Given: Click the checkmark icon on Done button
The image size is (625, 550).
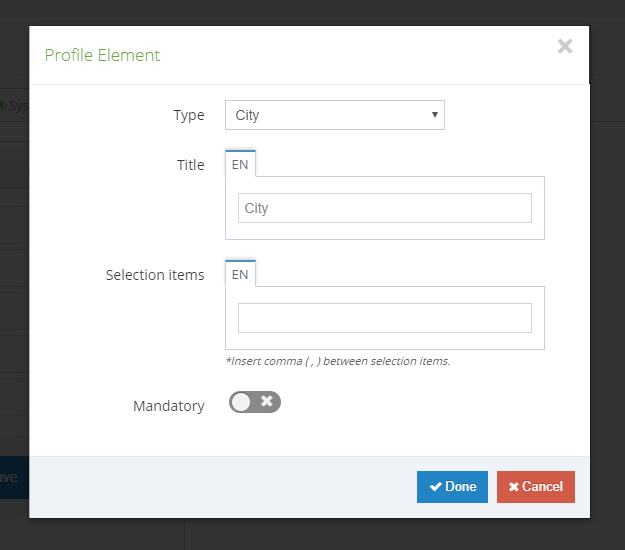Looking at the screenshot, I should (x=436, y=487).
